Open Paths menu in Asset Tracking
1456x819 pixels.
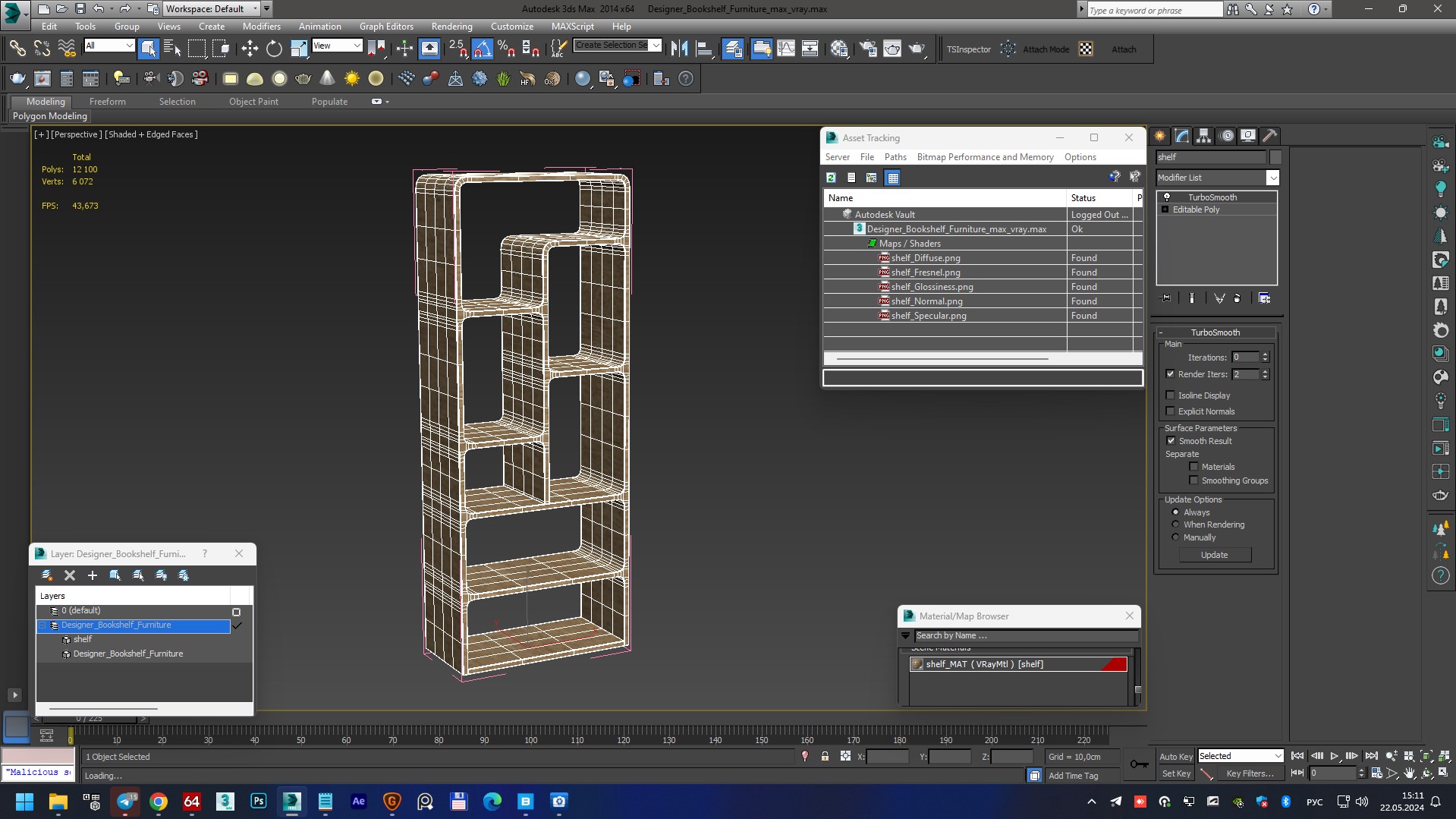click(895, 157)
